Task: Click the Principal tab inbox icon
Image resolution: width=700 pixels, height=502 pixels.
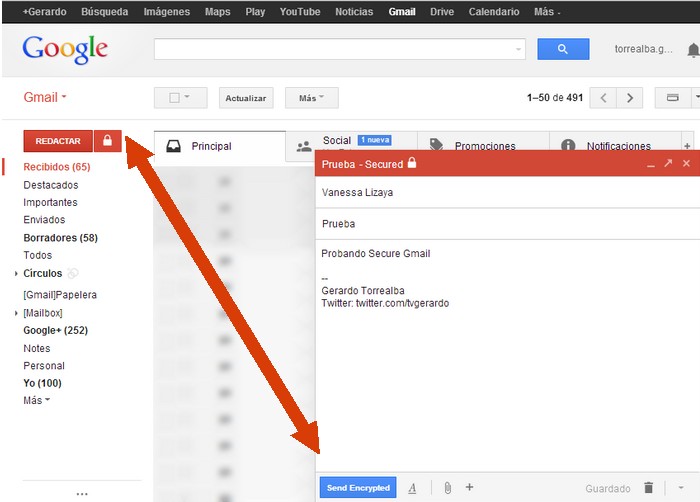Action: click(x=174, y=146)
